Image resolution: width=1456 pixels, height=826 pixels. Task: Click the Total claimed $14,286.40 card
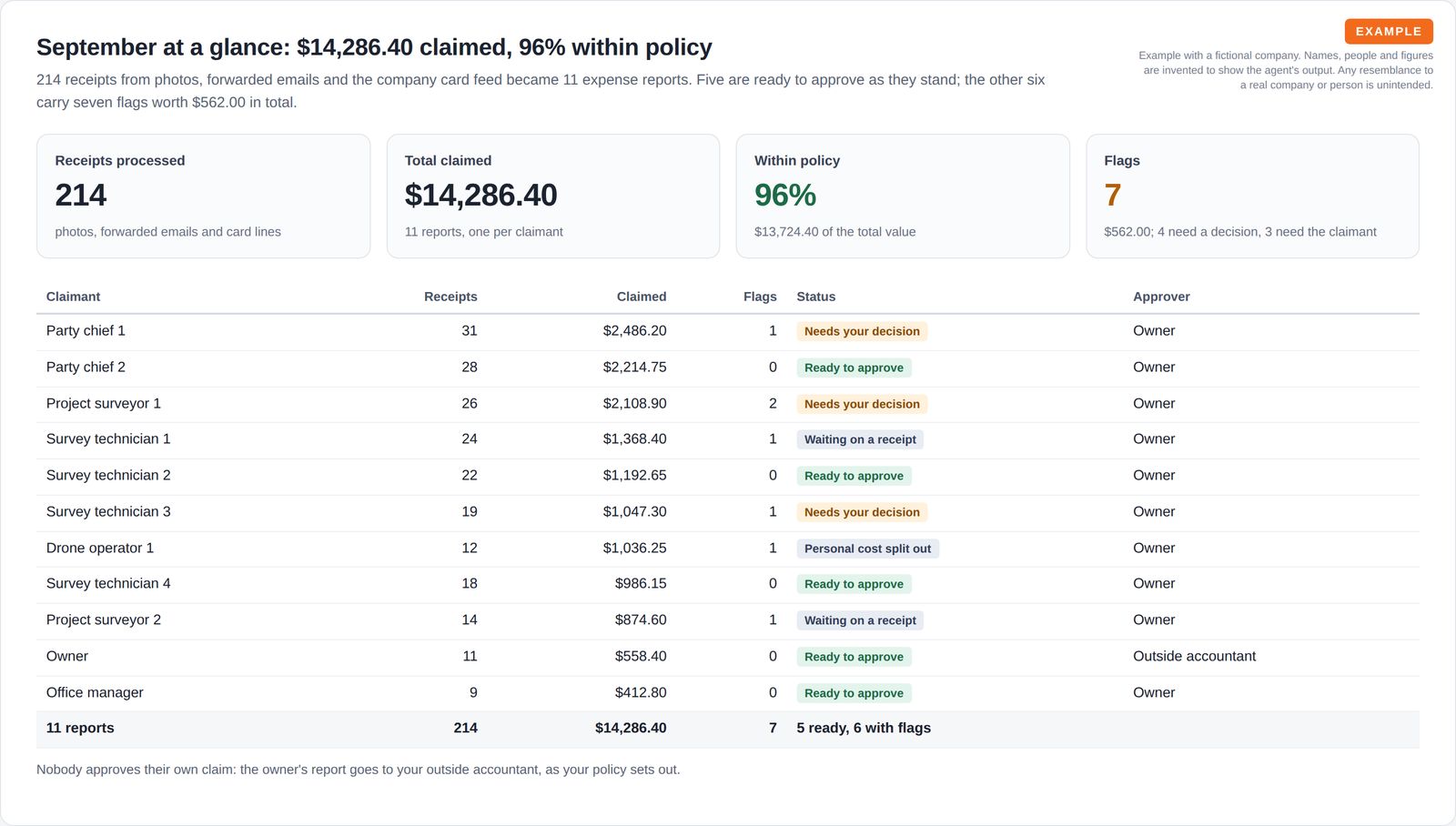(x=553, y=196)
